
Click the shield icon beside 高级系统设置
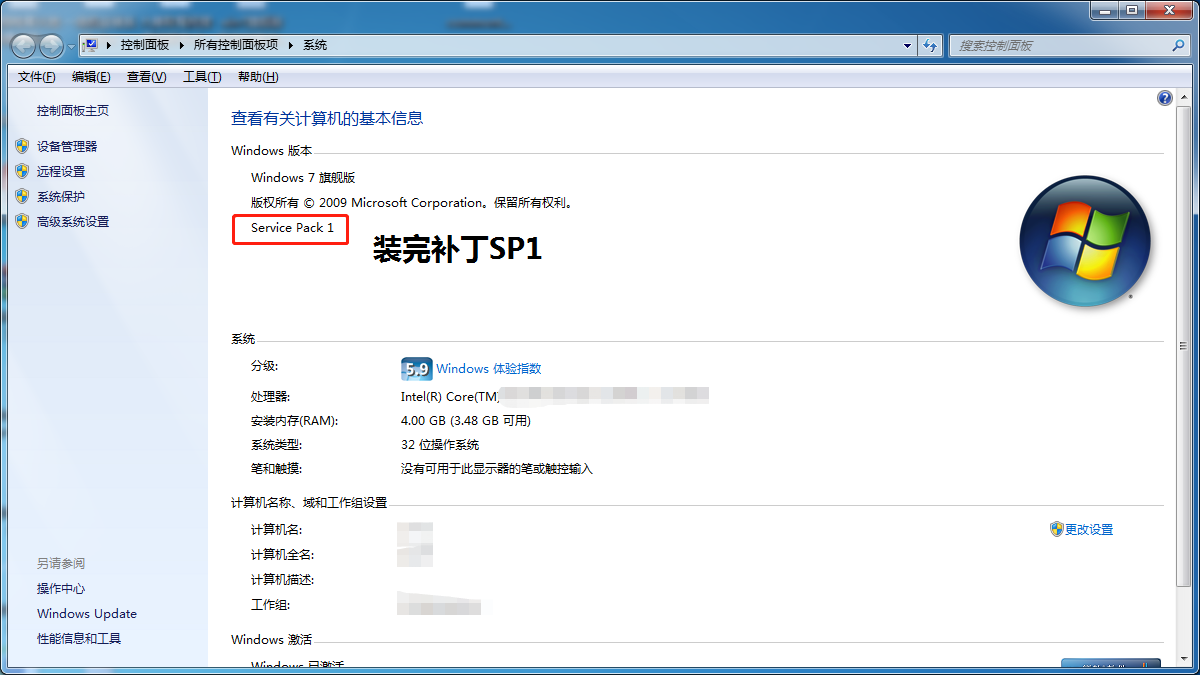(22, 221)
